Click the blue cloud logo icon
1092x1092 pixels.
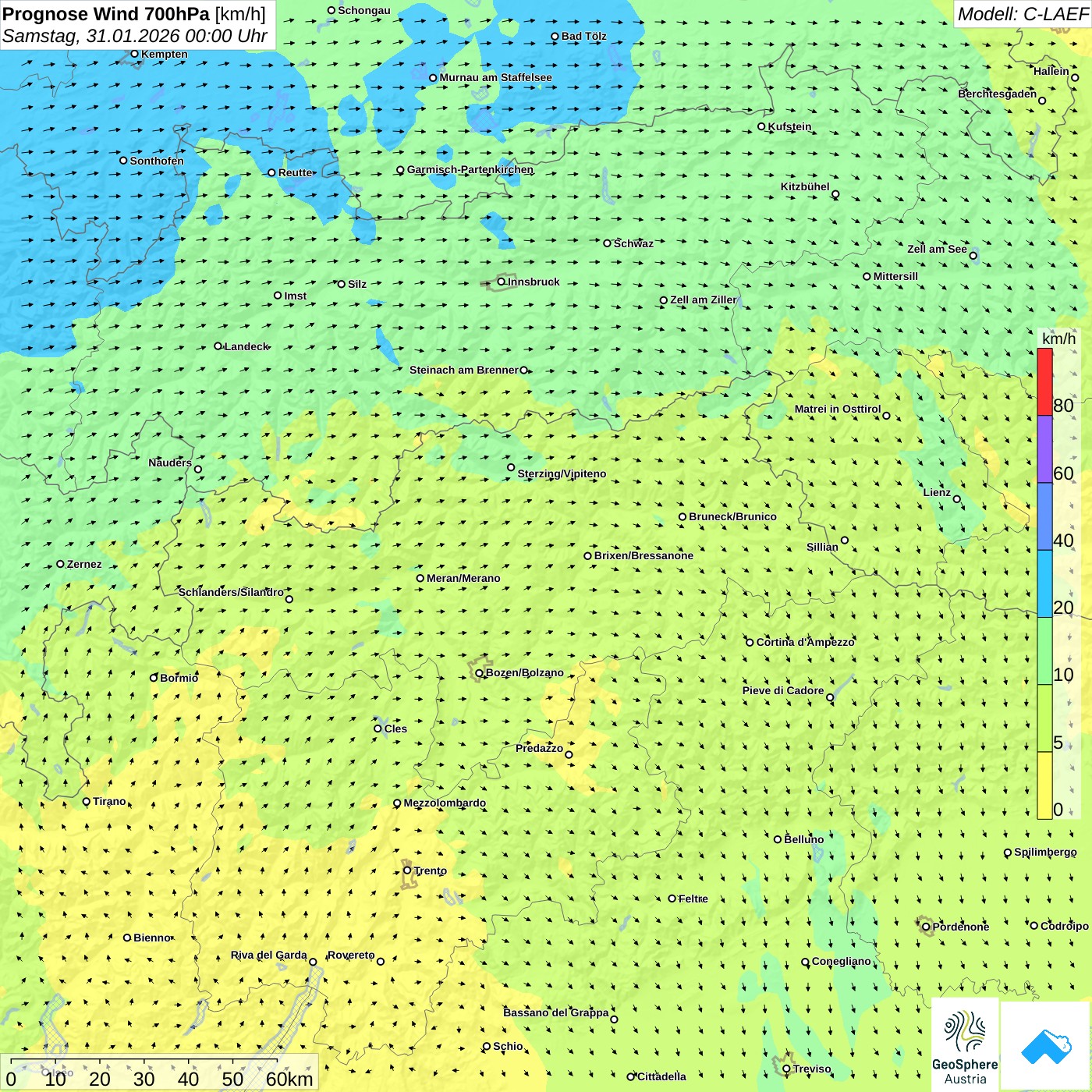pyautogui.click(x=1046, y=1046)
